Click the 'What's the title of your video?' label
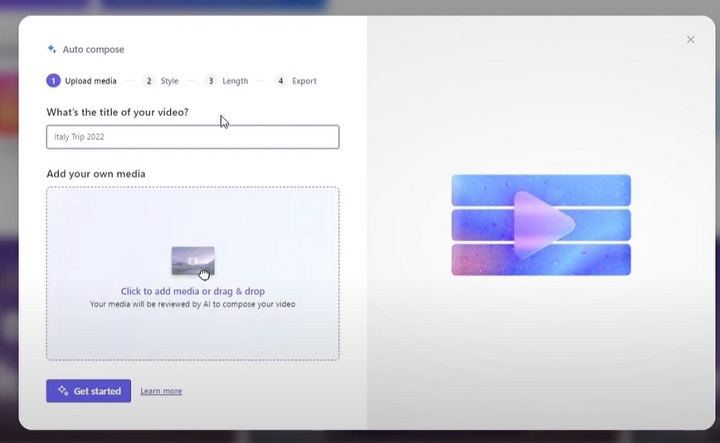The image size is (720, 443). tap(117, 111)
